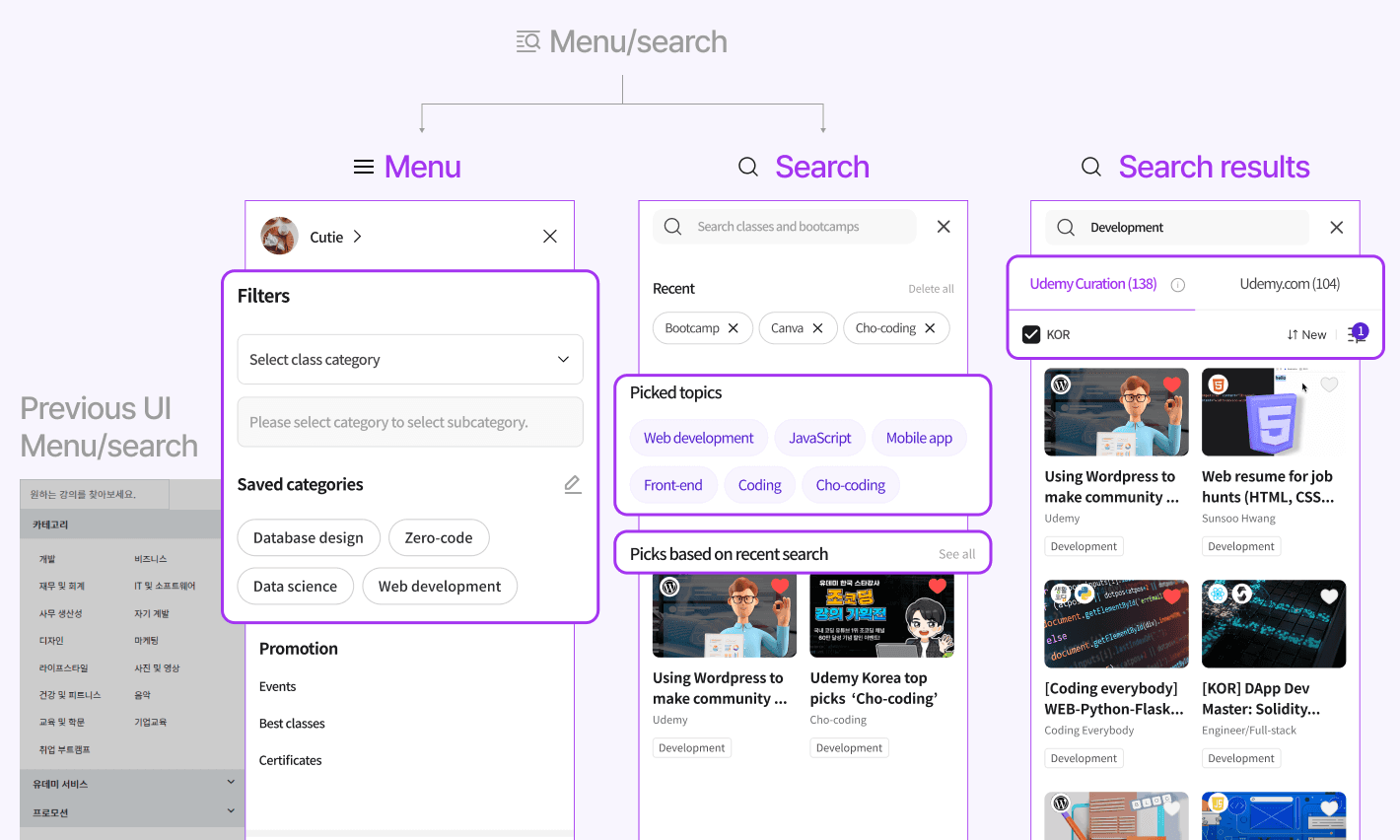The height and width of the screenshot is (840, 1400).
Task: Toggle heart on Udemy Korea top picks card
Action: tap(938, 587)
